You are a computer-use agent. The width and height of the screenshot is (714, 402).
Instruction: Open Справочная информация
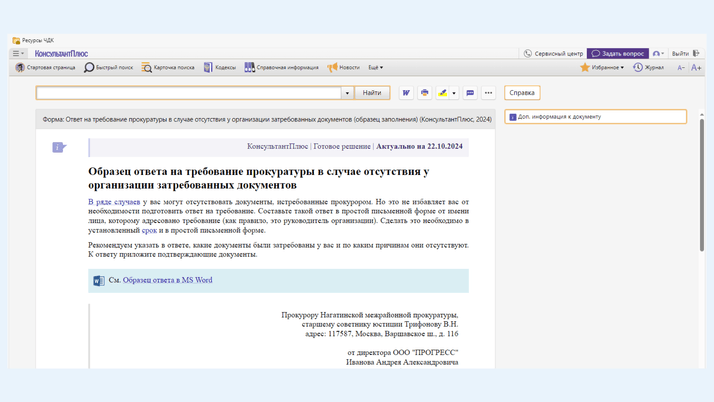click(281, 67)
